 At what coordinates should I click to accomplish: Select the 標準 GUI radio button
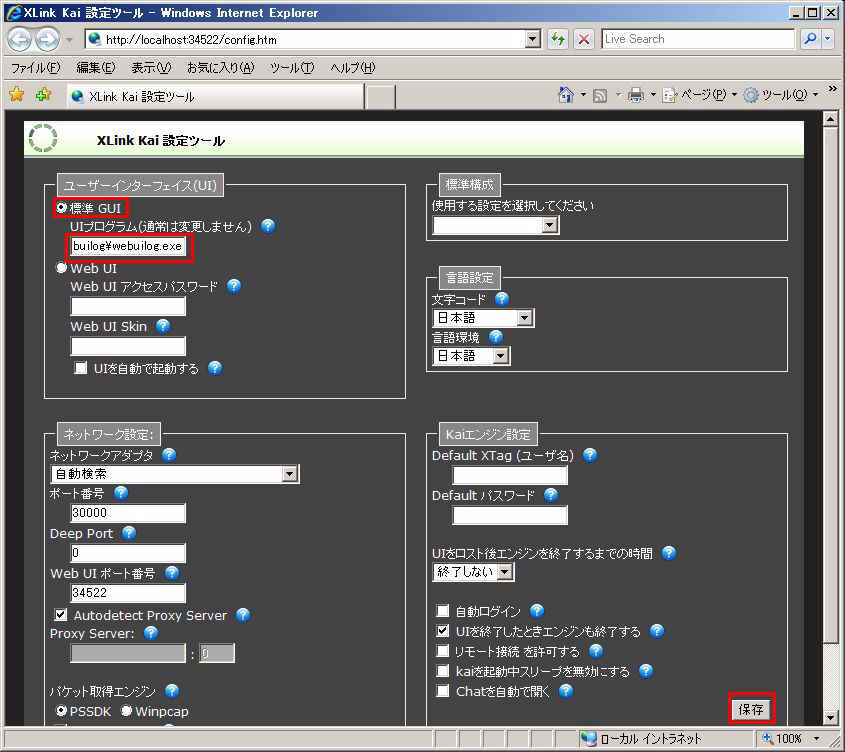tap(62, 208)
